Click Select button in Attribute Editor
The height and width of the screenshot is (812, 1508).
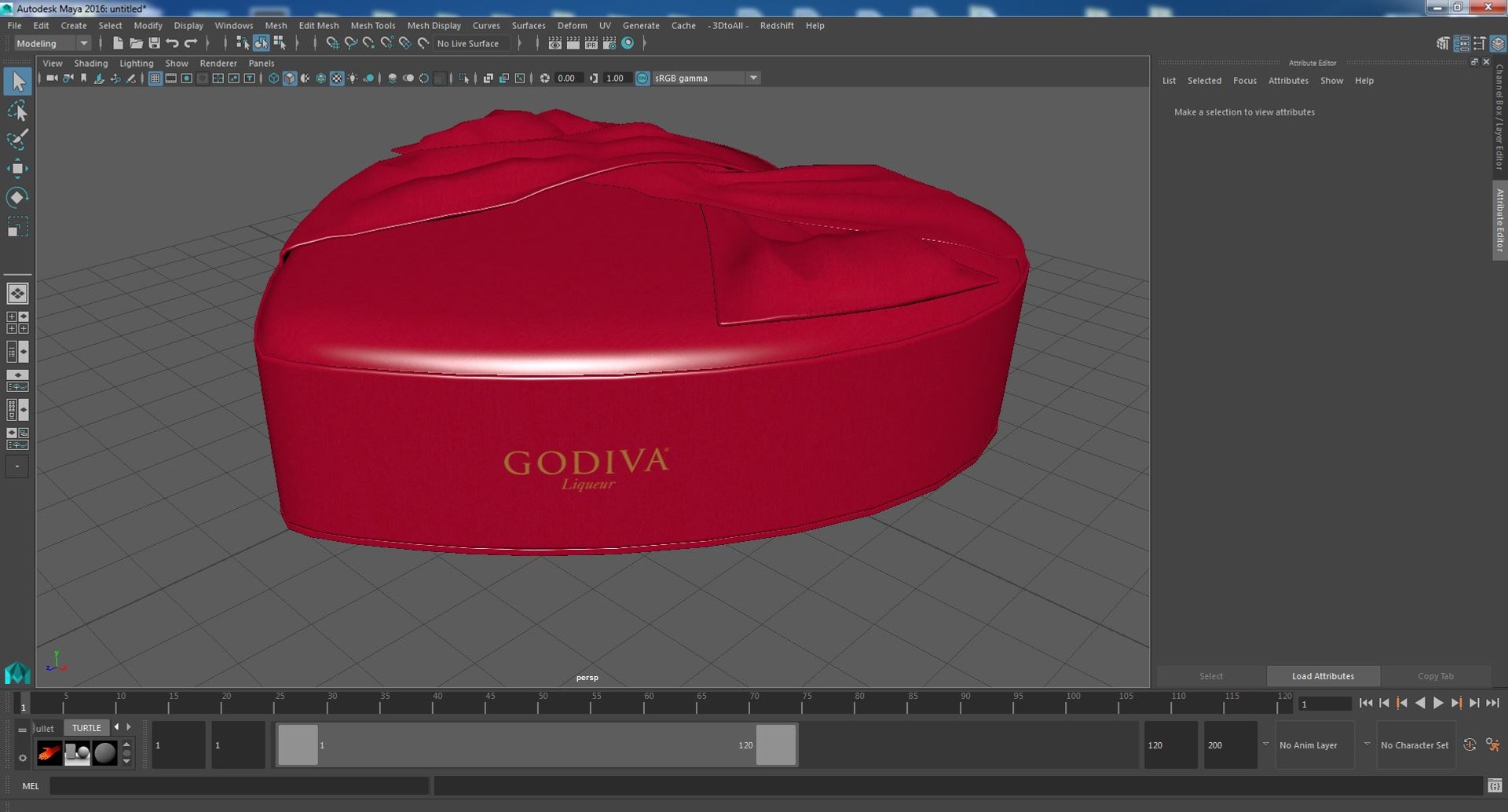[x=1210, y=676]
